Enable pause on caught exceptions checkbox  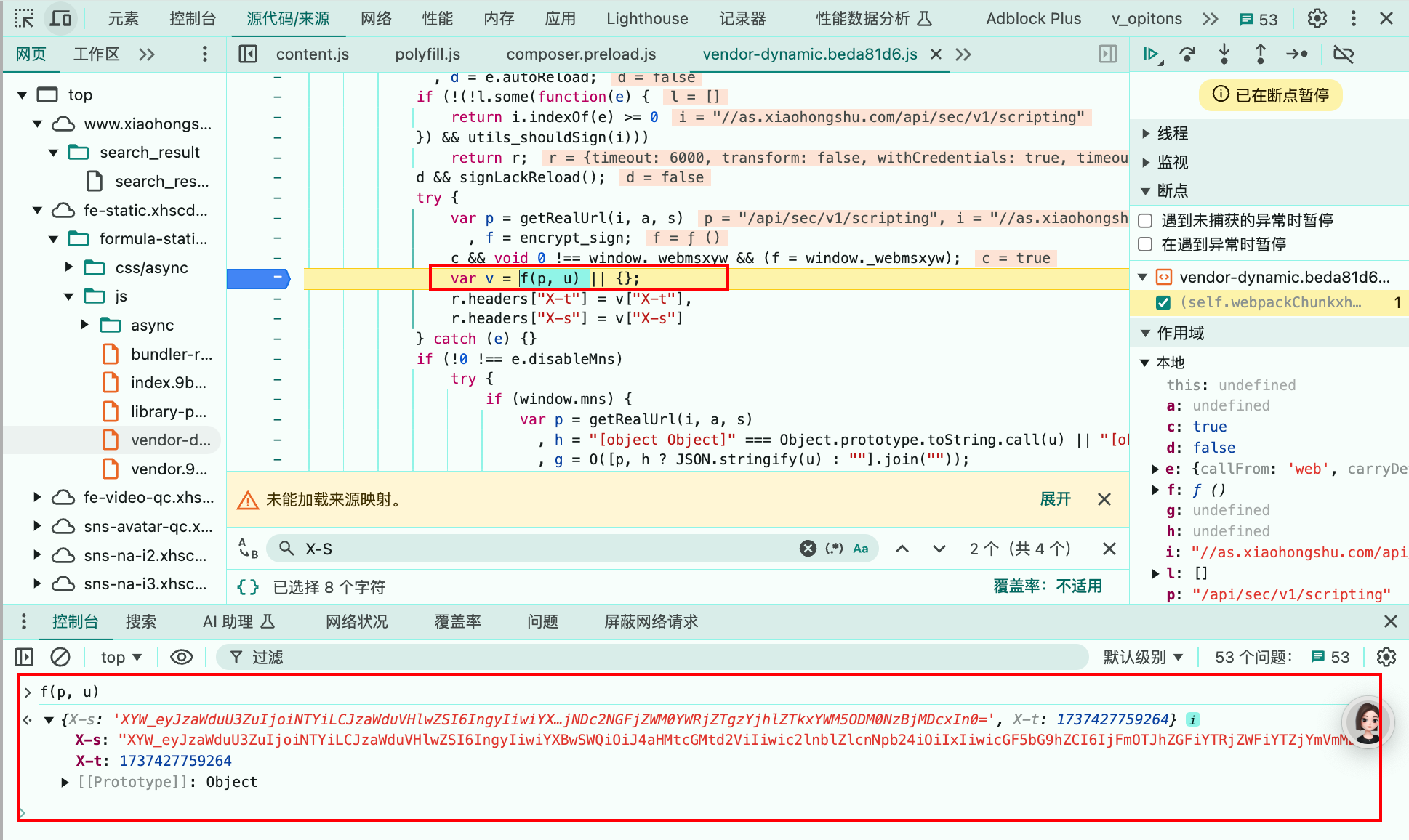point(1145,244)
